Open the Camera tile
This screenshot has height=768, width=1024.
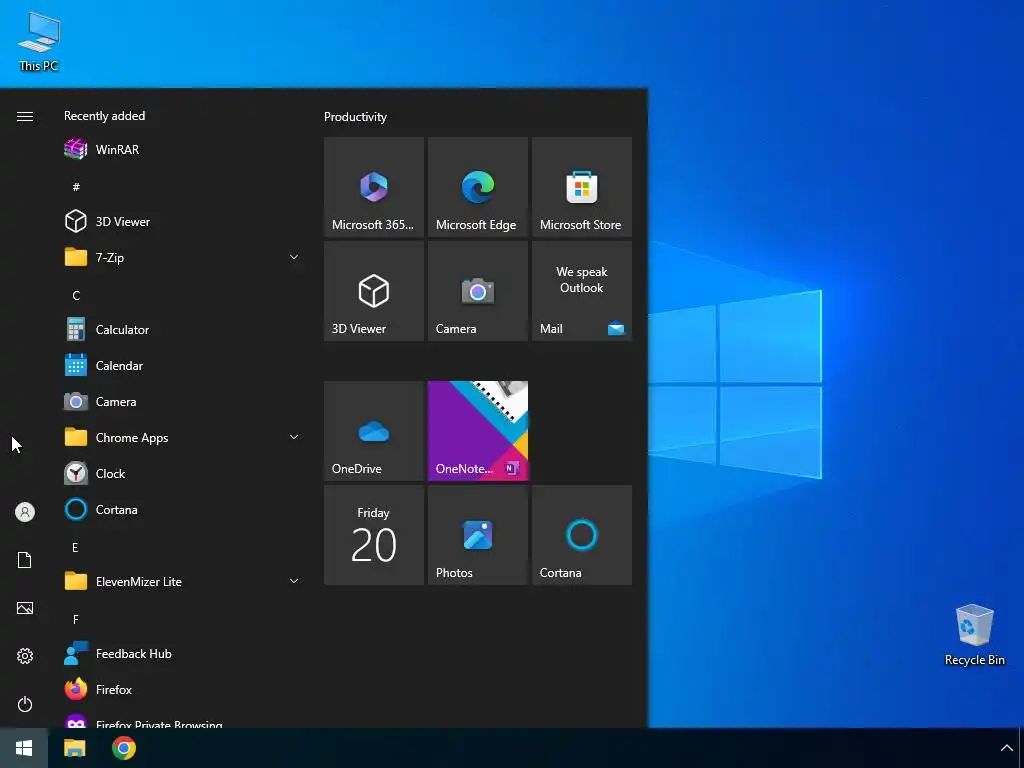point(477,291)
